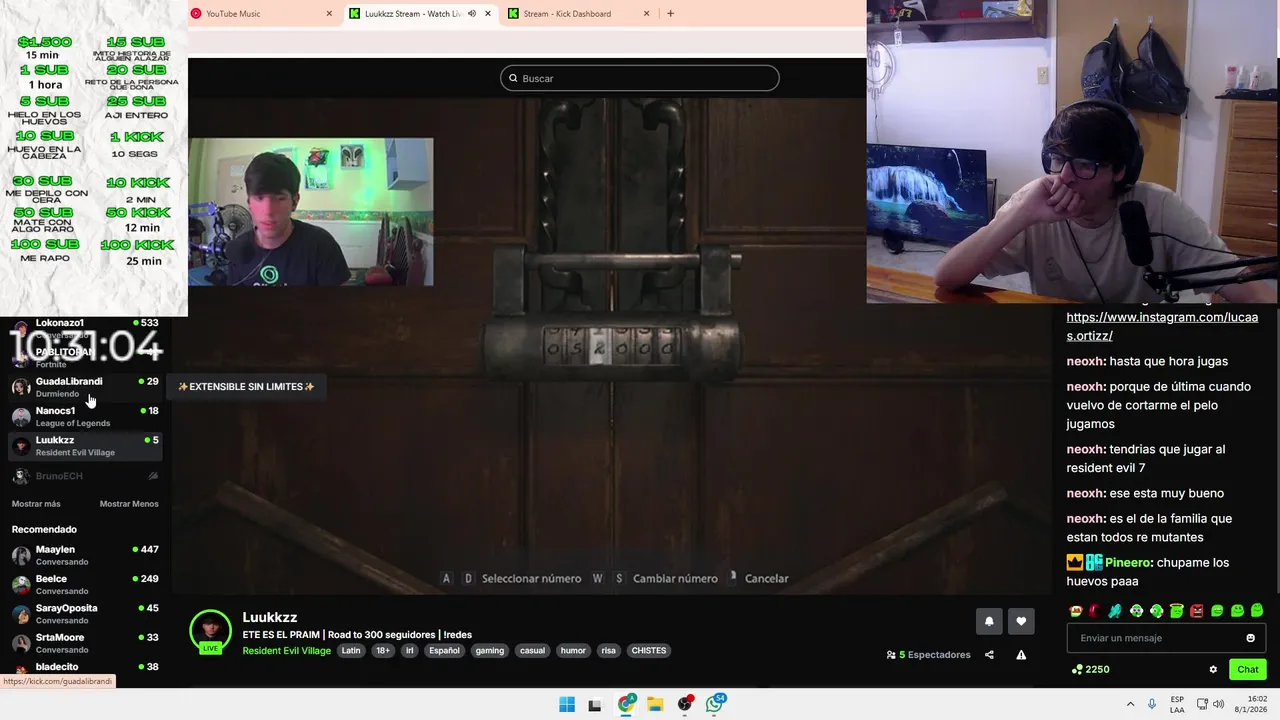Viewport: 1280px width, 720px height.
Task: Click Nanocs1 avatar in sidebar
Action: coord(21,416)
